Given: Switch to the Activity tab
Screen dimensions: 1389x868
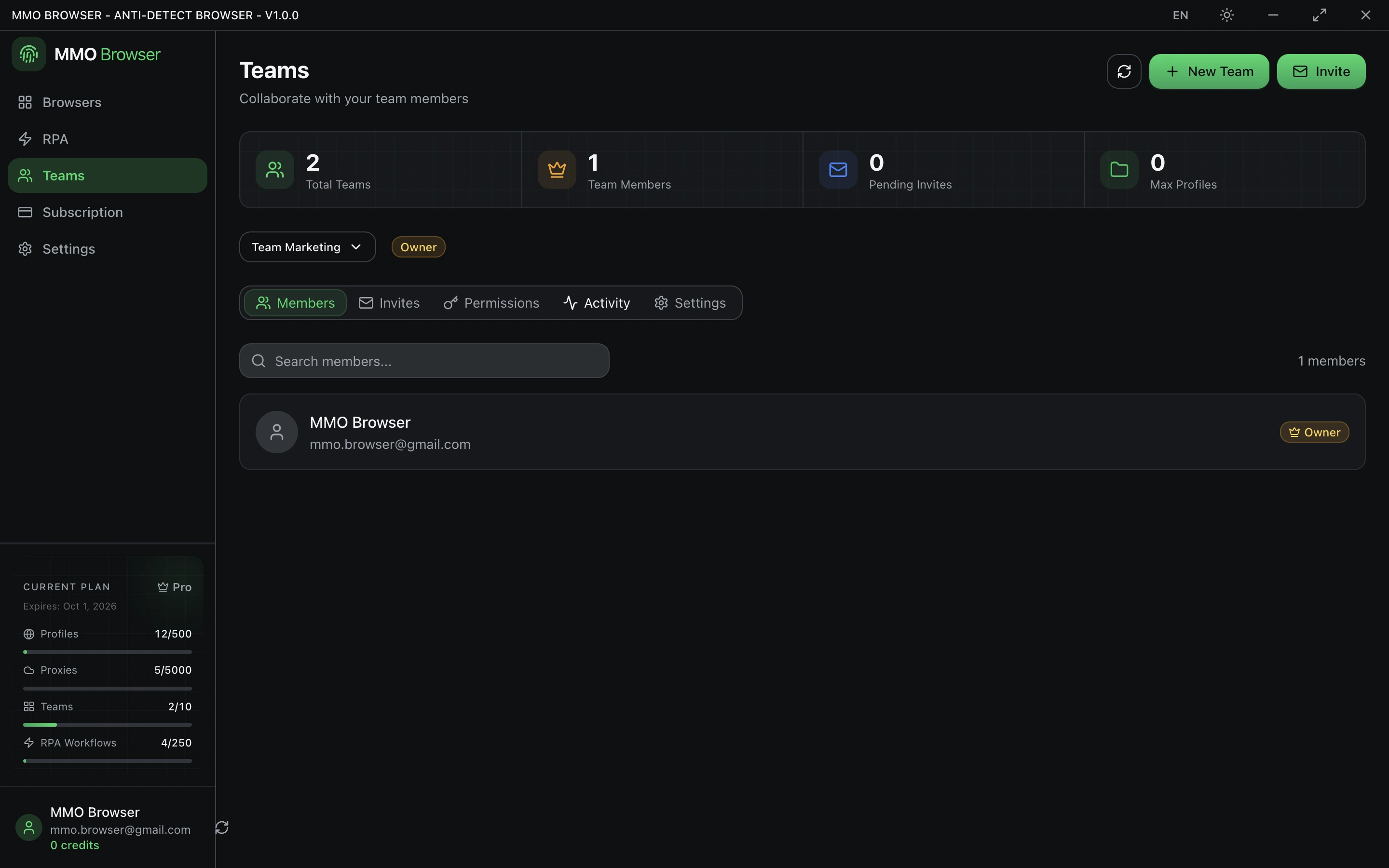Looking at the screenshot, I should [596, 302].
